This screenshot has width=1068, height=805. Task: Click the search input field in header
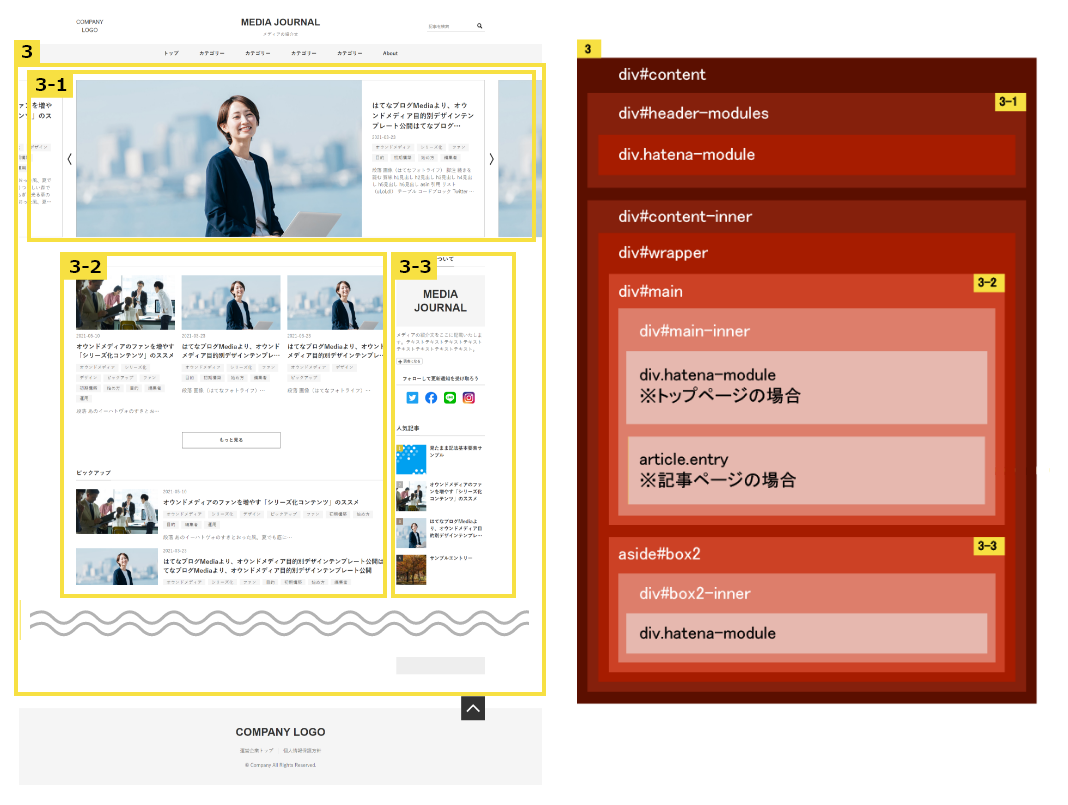click(x=440, y=25)
